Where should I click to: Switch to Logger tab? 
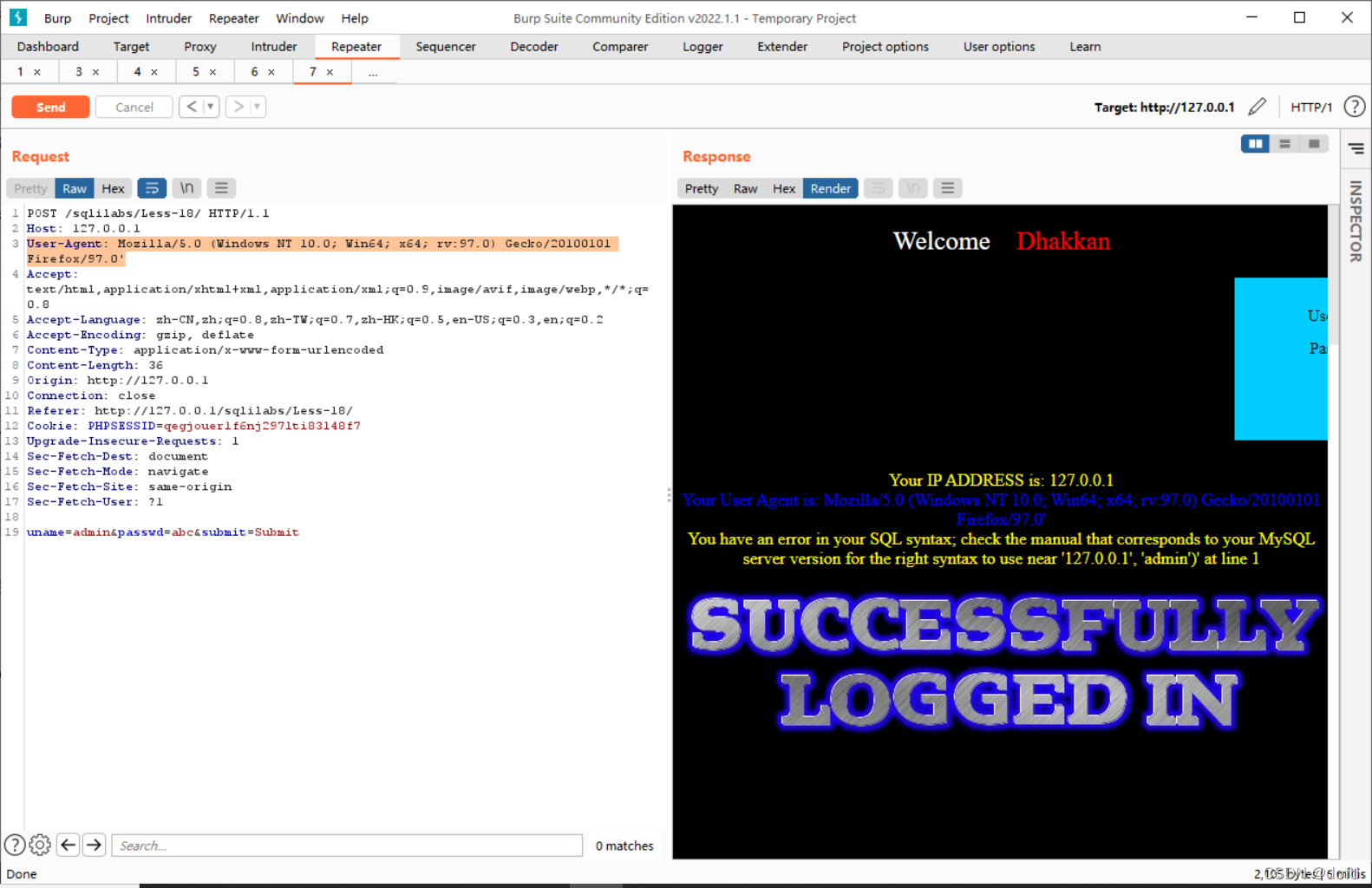pos(702,47)
